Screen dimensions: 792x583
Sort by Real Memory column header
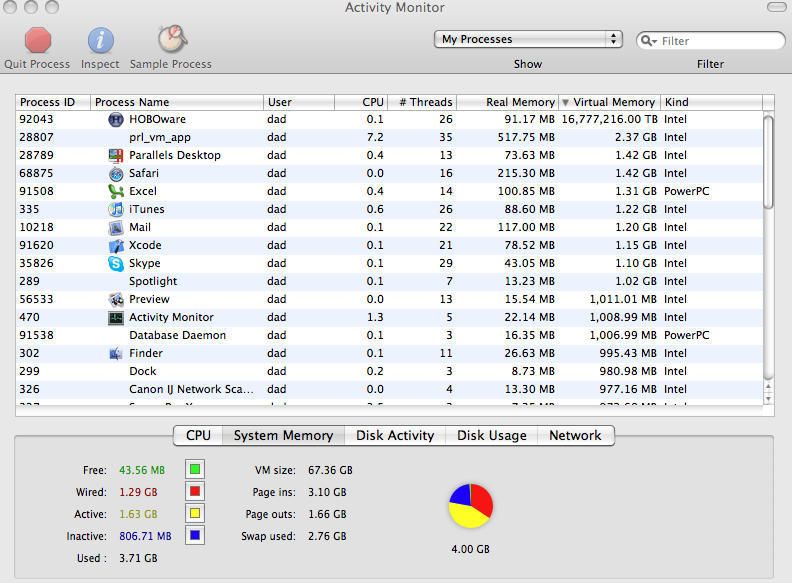tap(508, 102)
